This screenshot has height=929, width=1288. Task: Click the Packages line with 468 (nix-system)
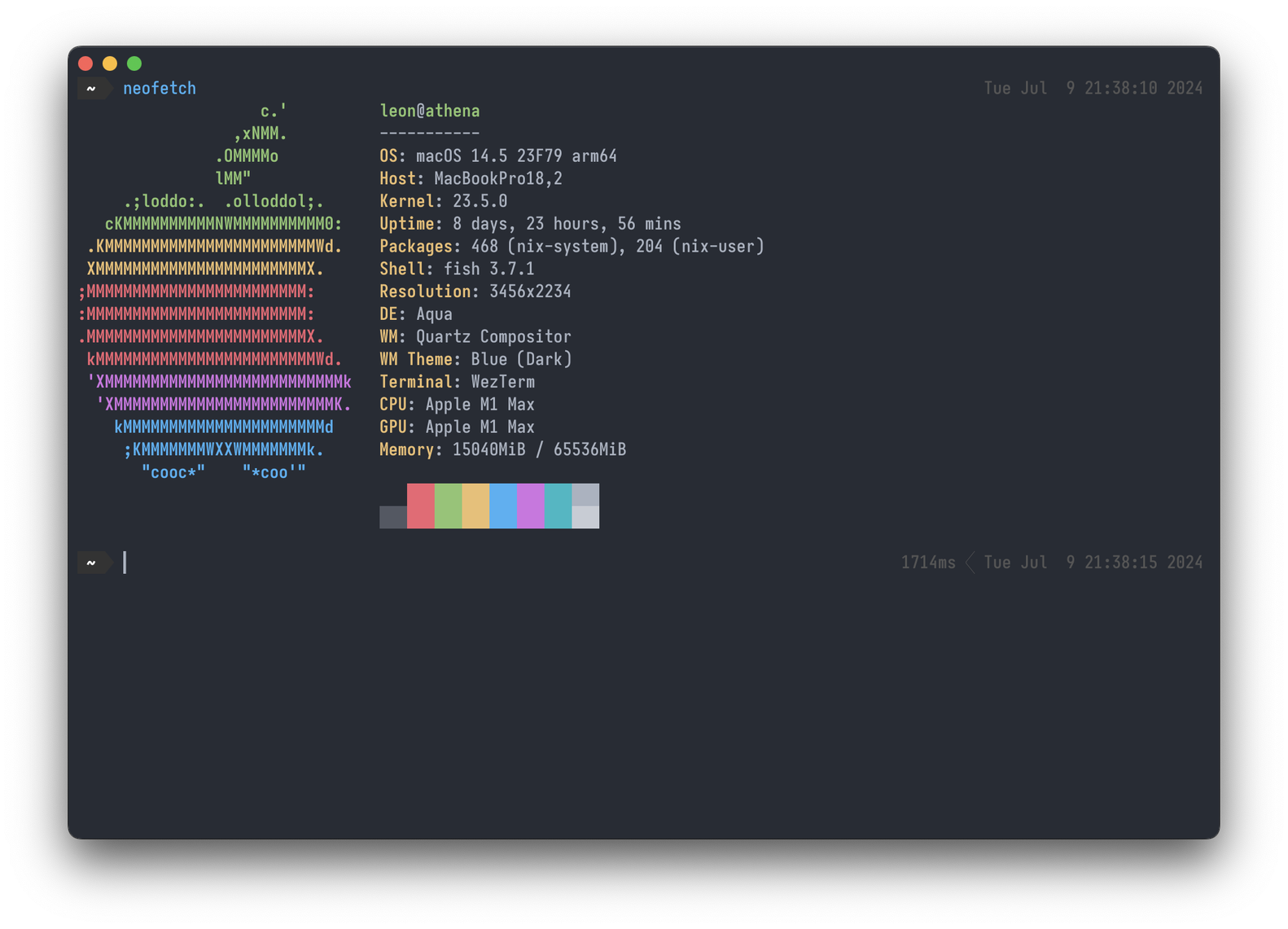(572, 246)
